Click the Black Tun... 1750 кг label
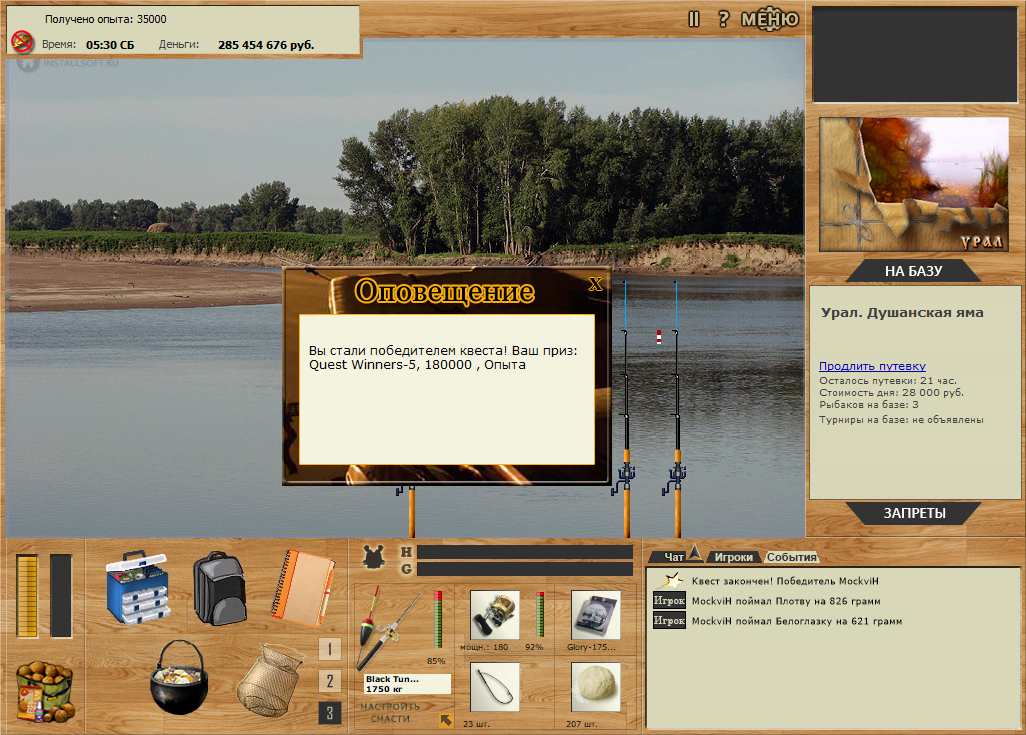Screen dimensions: 1026x735 (x=407, y=684)
